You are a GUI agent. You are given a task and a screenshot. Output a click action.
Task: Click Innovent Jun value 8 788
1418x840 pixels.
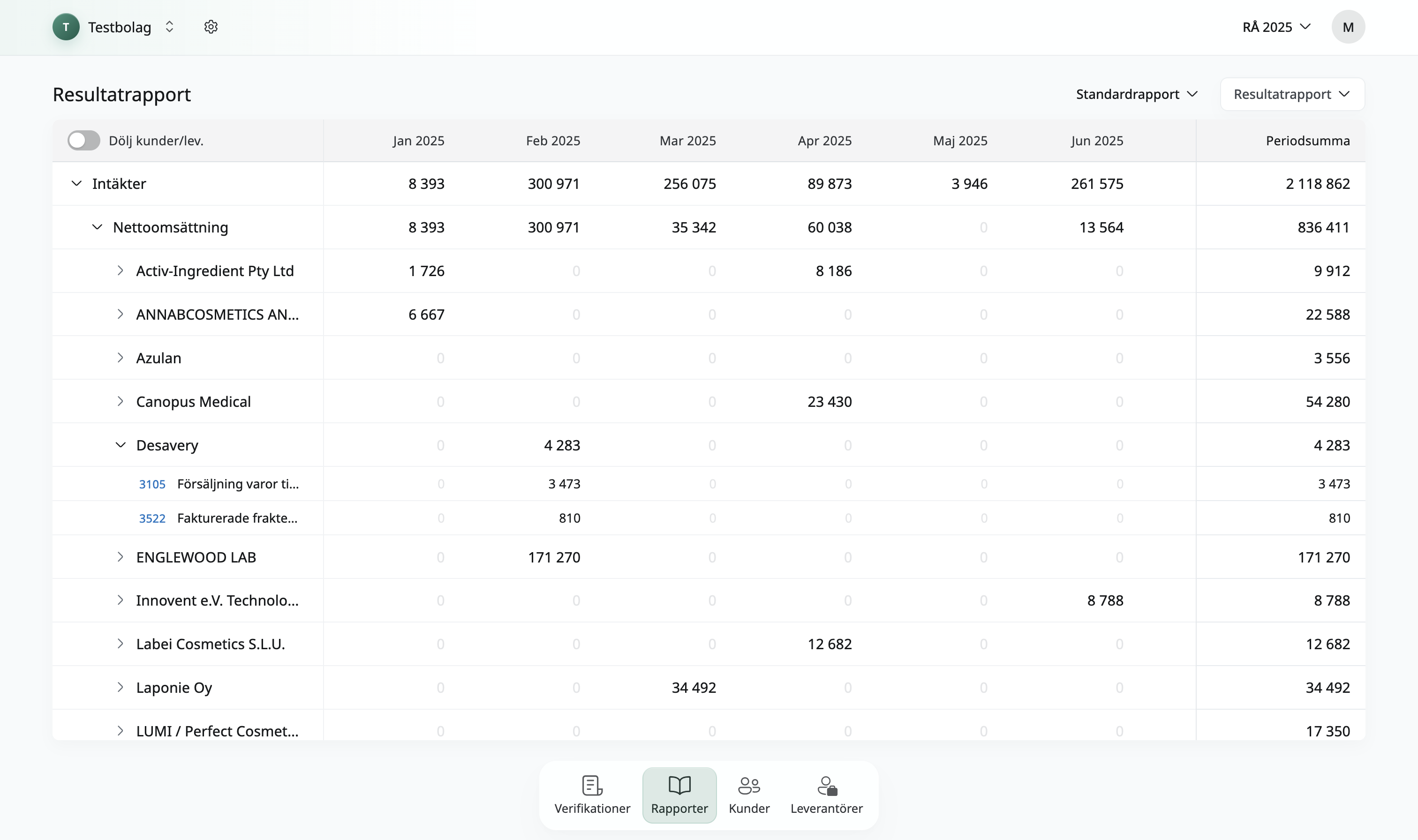pyautogui.click(x=1105, y=600)
